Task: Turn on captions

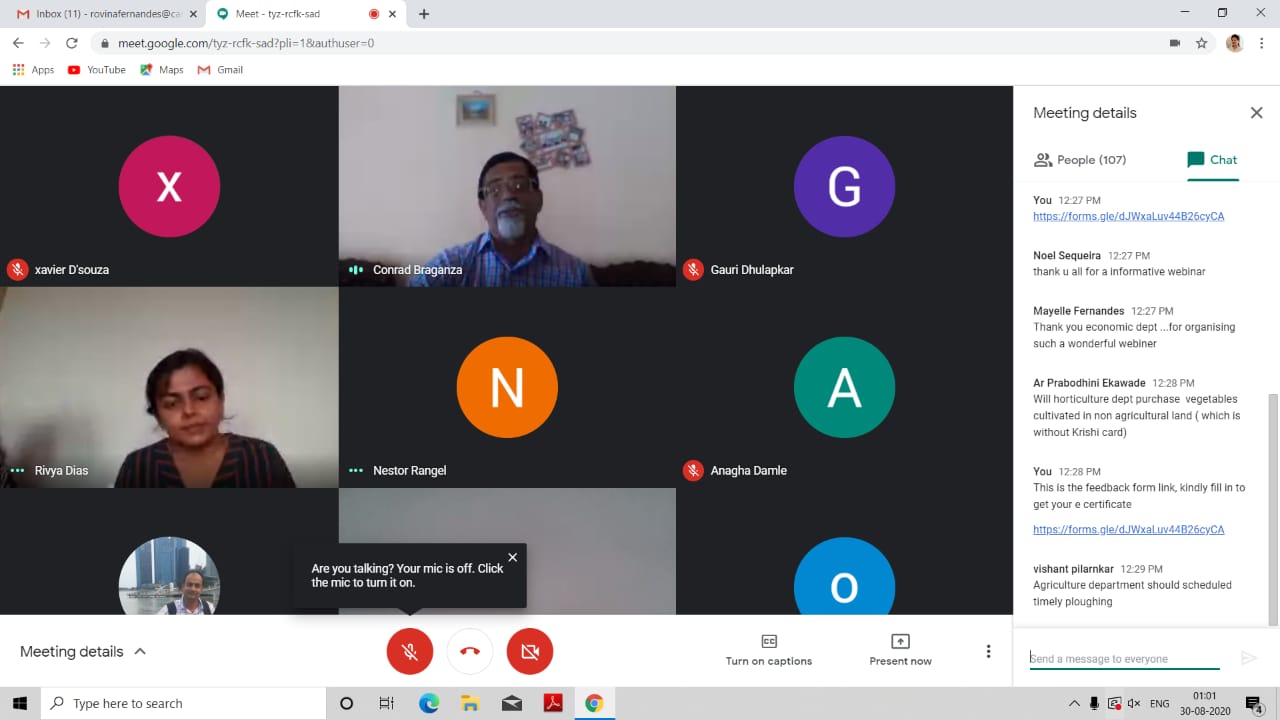Action: click(768, 650)
